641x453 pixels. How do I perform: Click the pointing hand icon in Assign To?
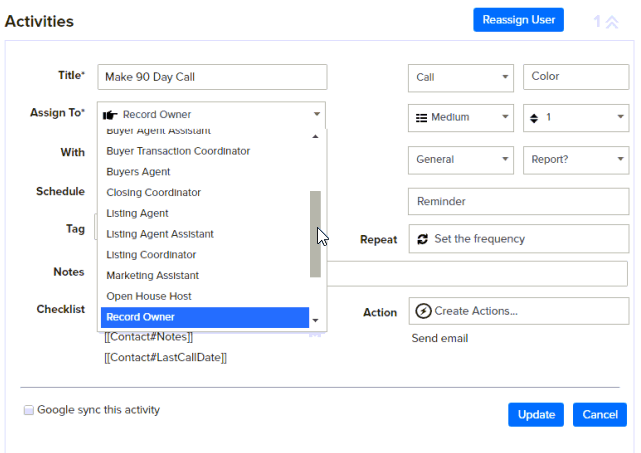[110, 115]
